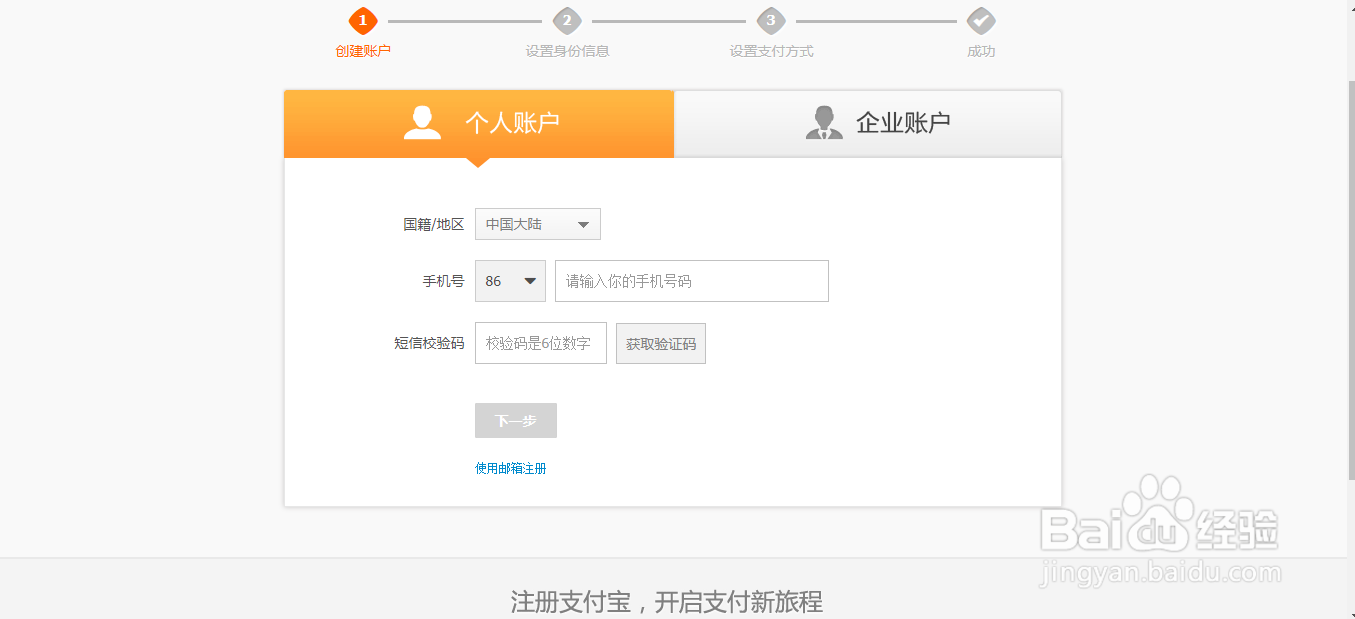
Task: Click the 手机号 field label
Action: [444, 281]
